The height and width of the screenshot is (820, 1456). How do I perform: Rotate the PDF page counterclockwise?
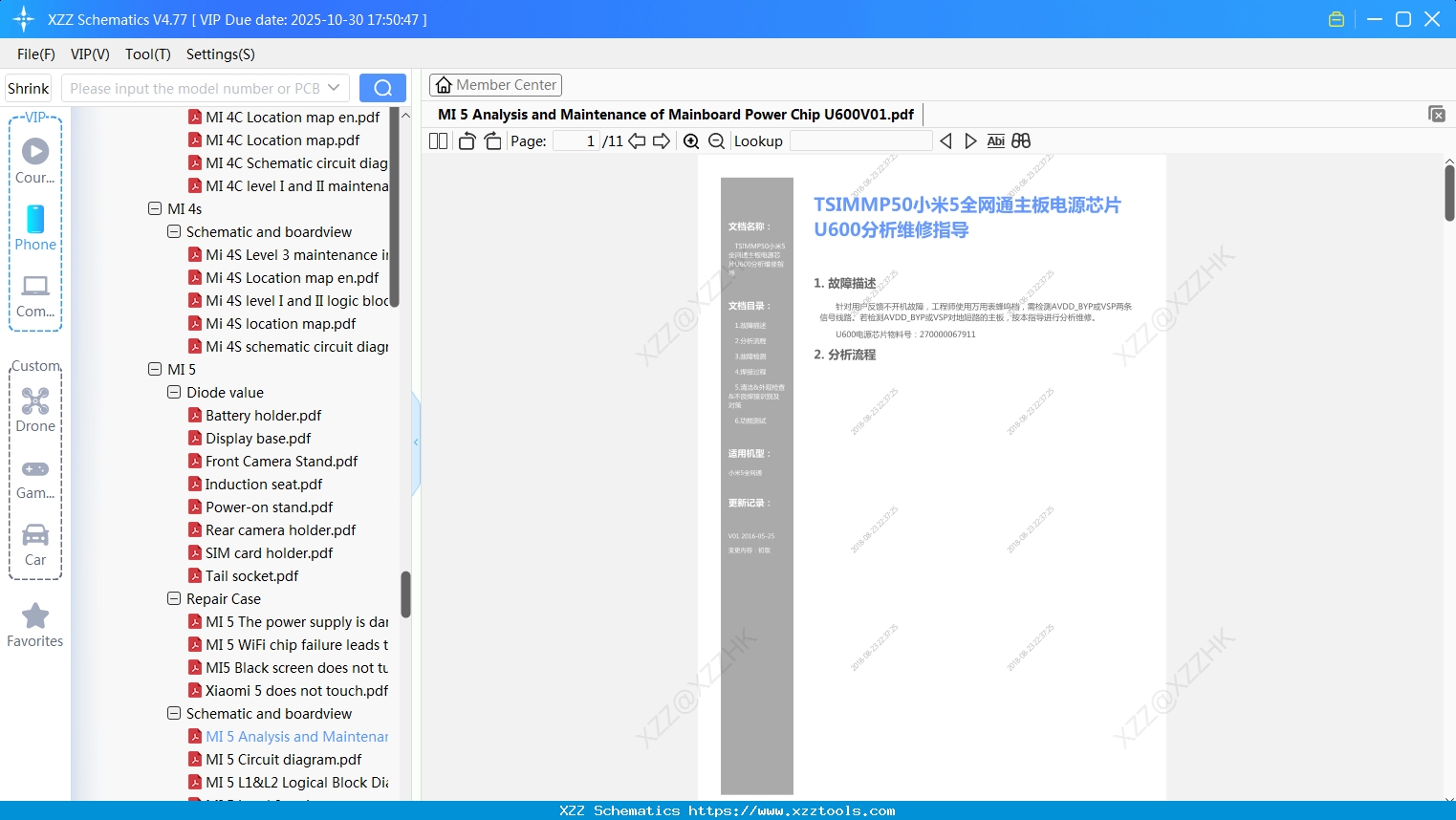(466, 140)
